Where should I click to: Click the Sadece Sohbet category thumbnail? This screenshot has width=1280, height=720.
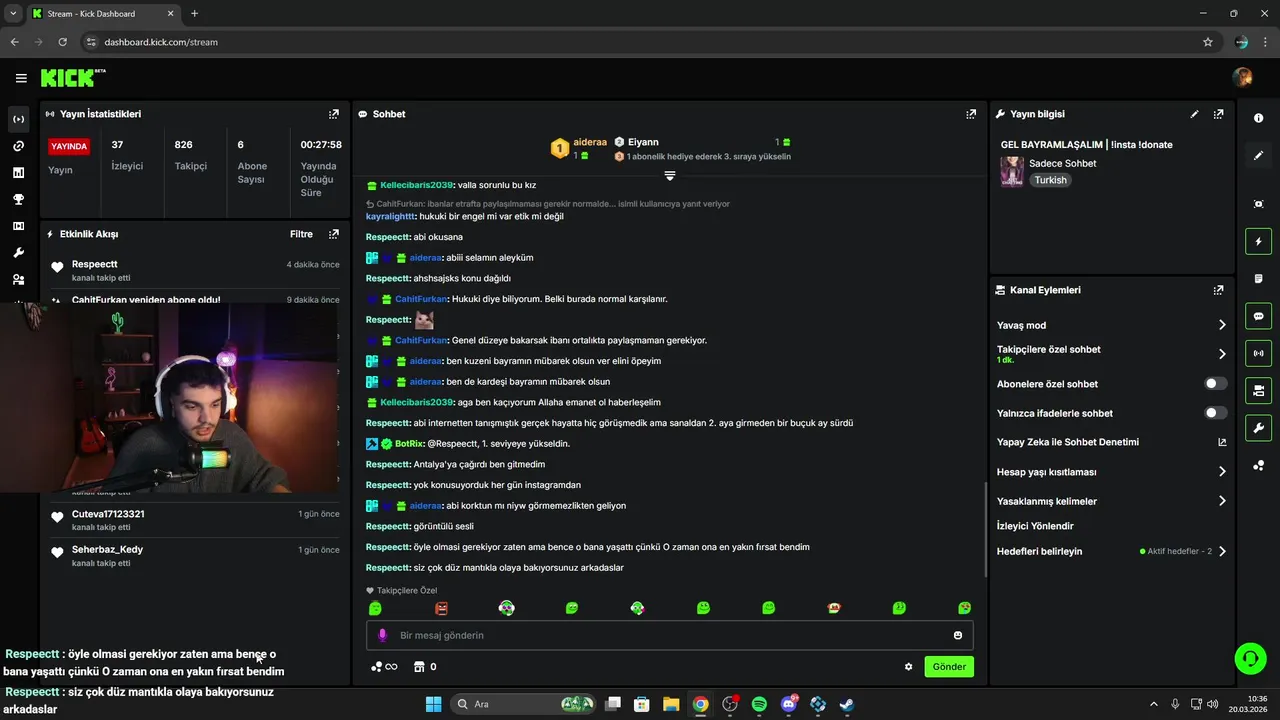click(1012, 171)
